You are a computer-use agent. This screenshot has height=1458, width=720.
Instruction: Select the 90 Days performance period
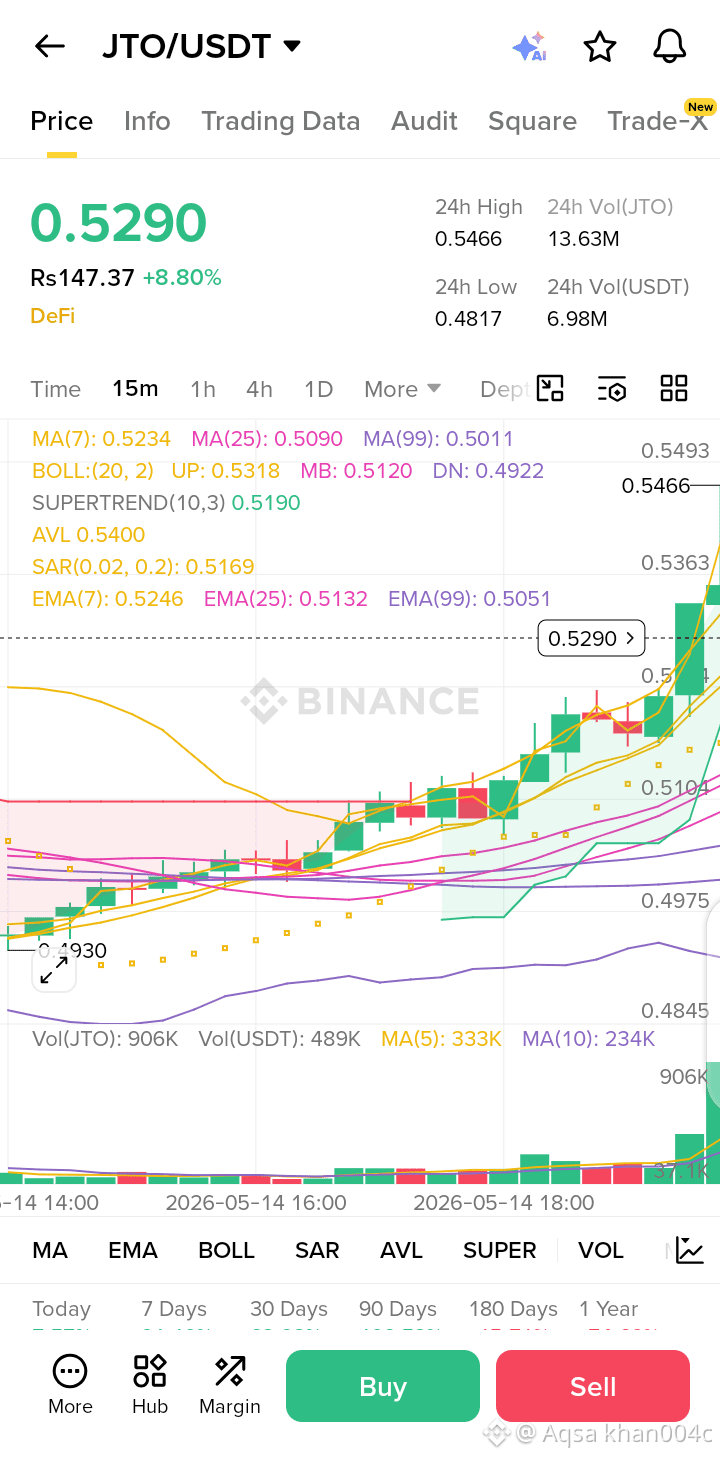(398, 1309)
